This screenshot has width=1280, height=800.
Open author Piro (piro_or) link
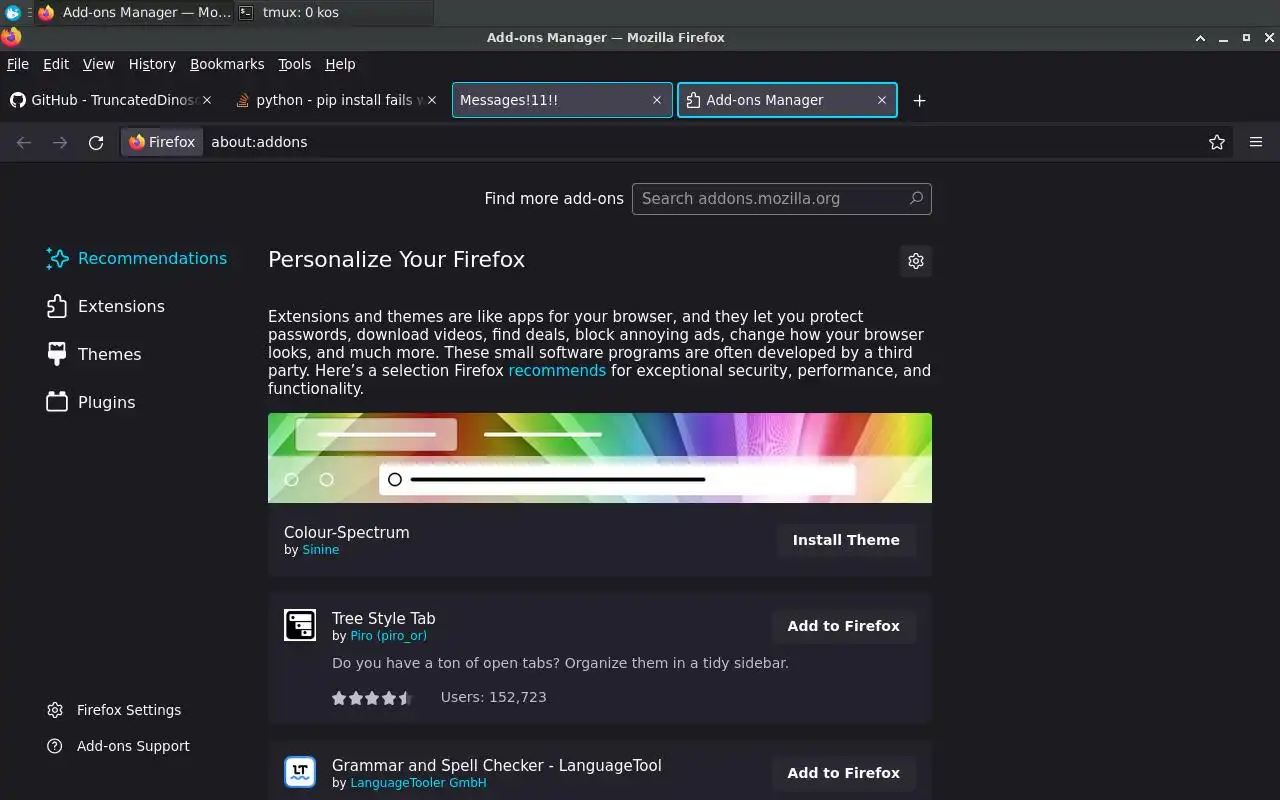pos(388,636)
